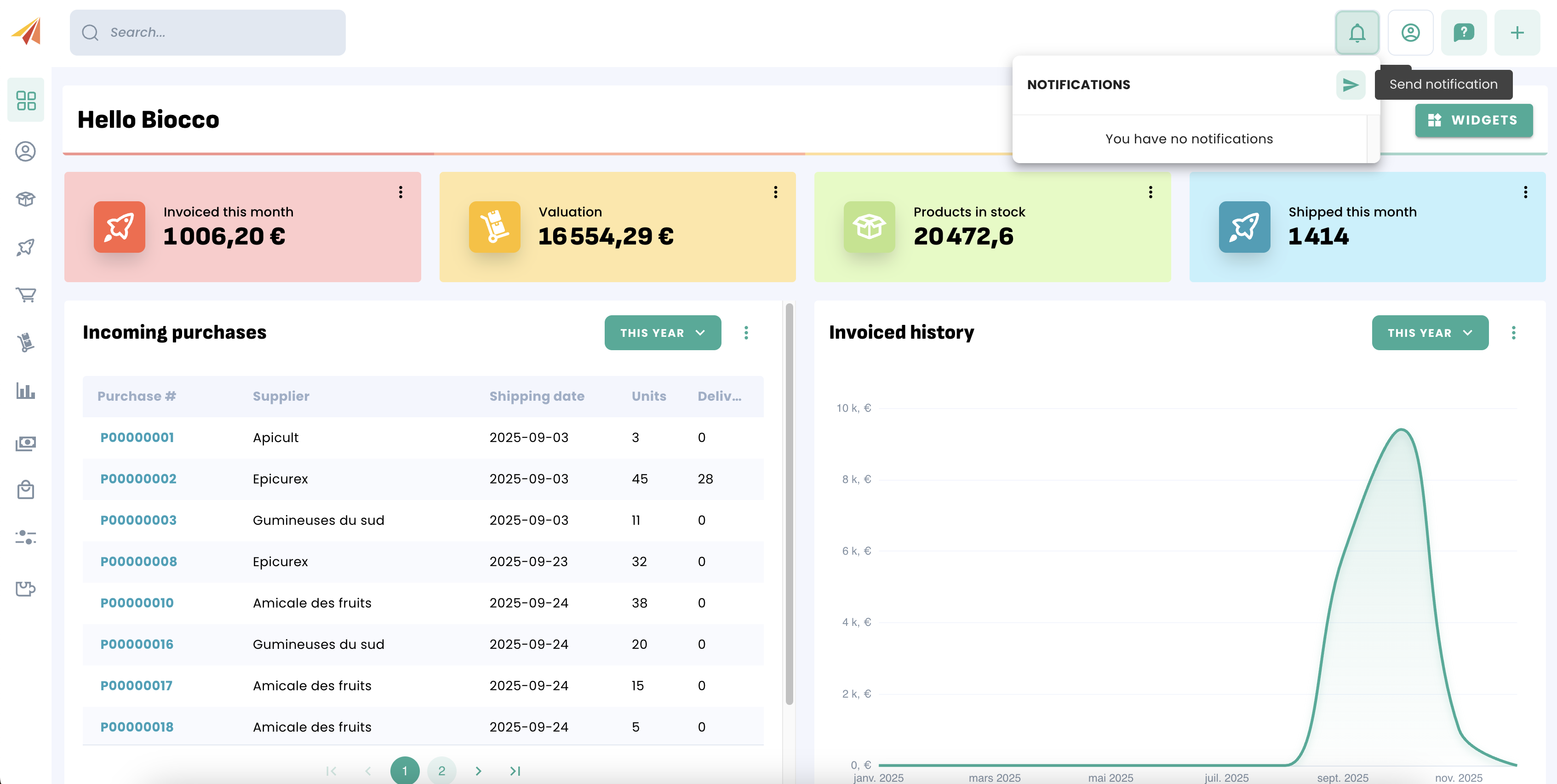The image size is (1557, 784).
Task: Click the notifications bell icon
Action: click(1357, 33)
